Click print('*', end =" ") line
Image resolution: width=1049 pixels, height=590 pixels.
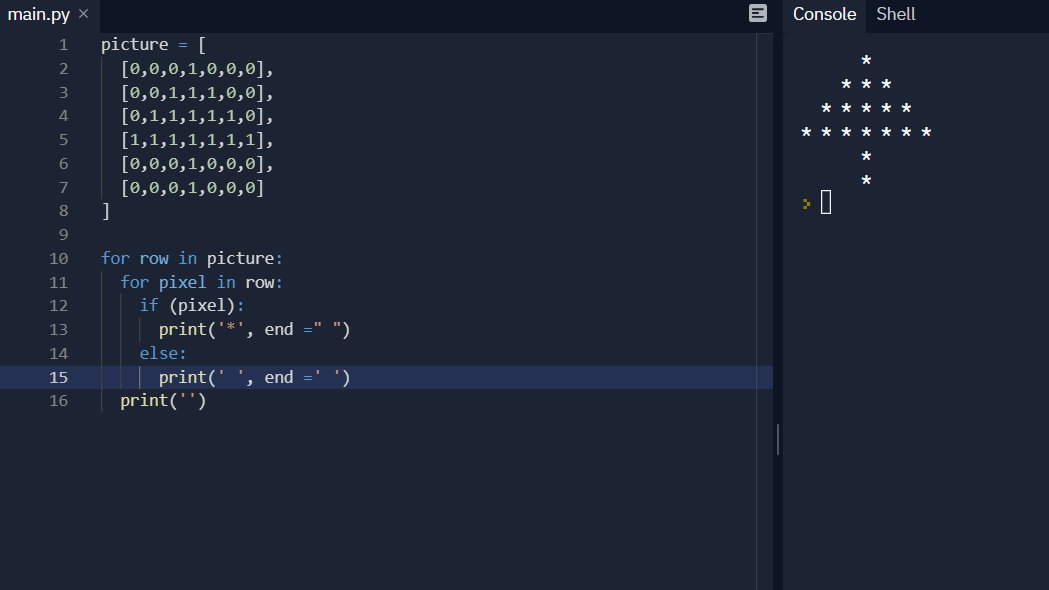(254, 330)
